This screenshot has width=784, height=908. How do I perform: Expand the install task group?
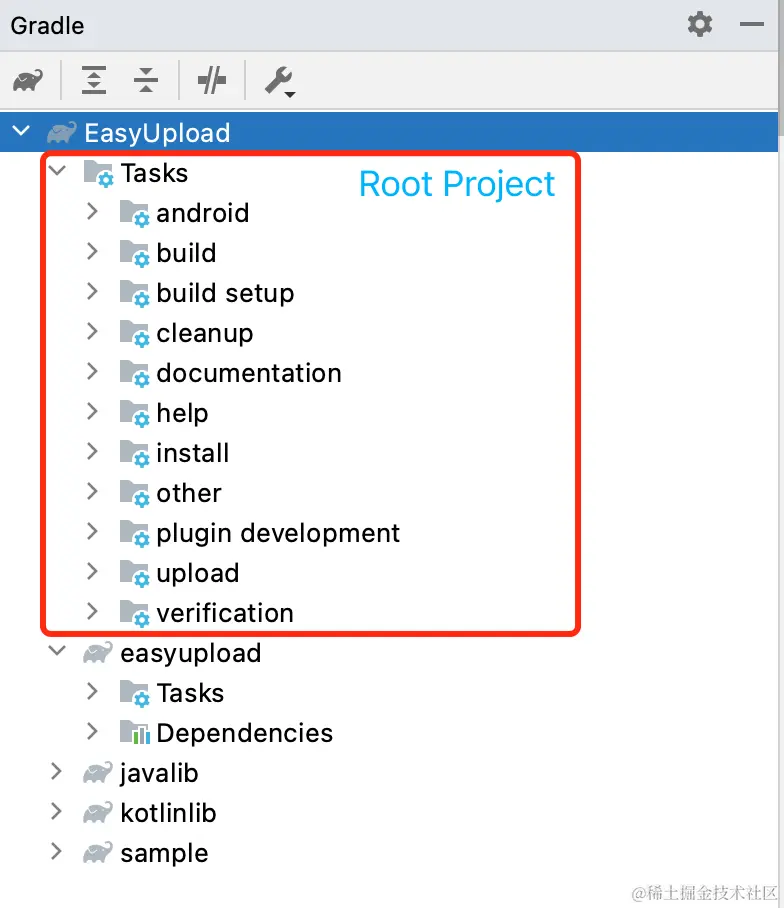(92, 451)
